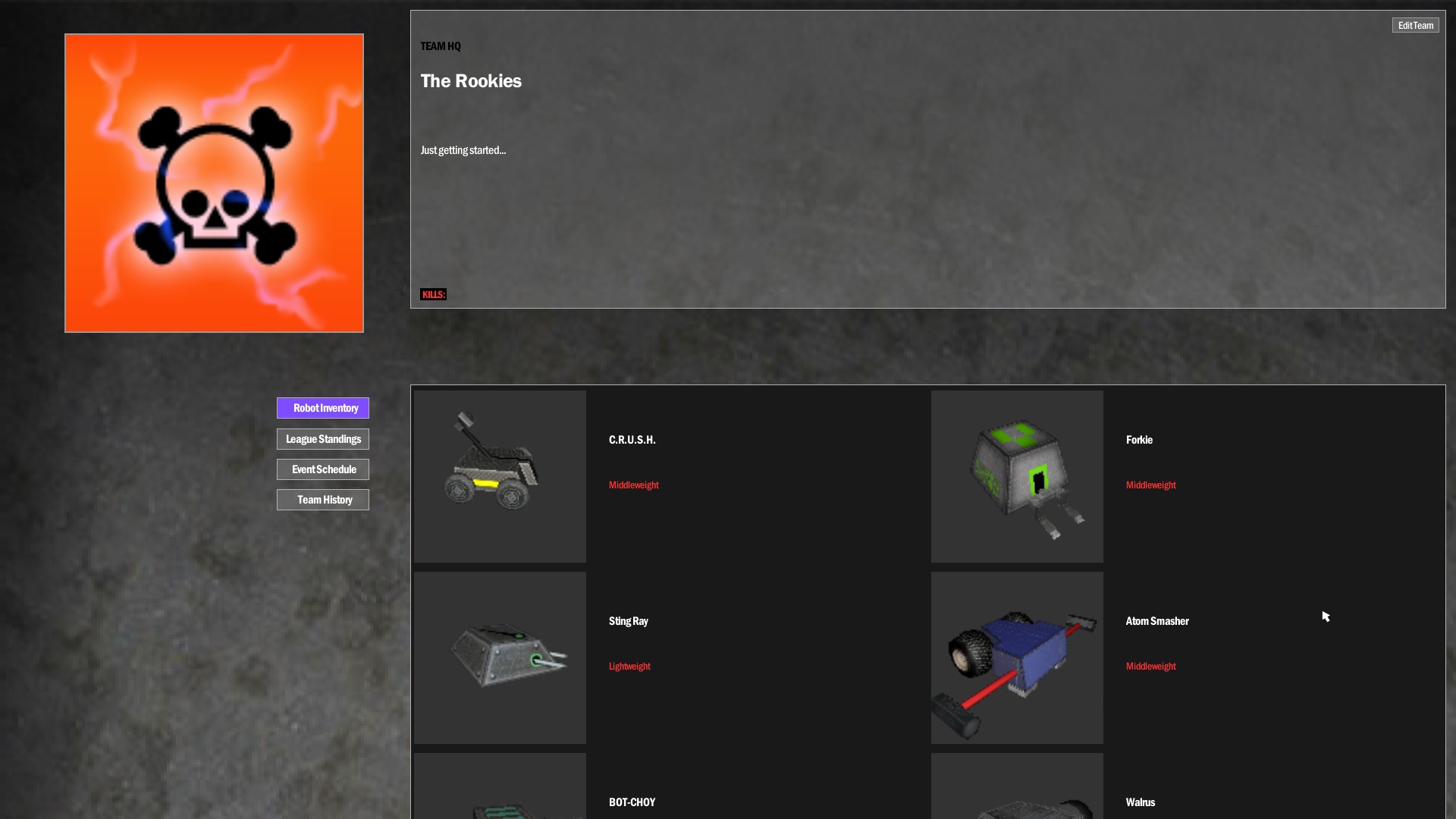Click the Sting Ray name text
This screenshot has width=1456, height=819.
(628, 621)
